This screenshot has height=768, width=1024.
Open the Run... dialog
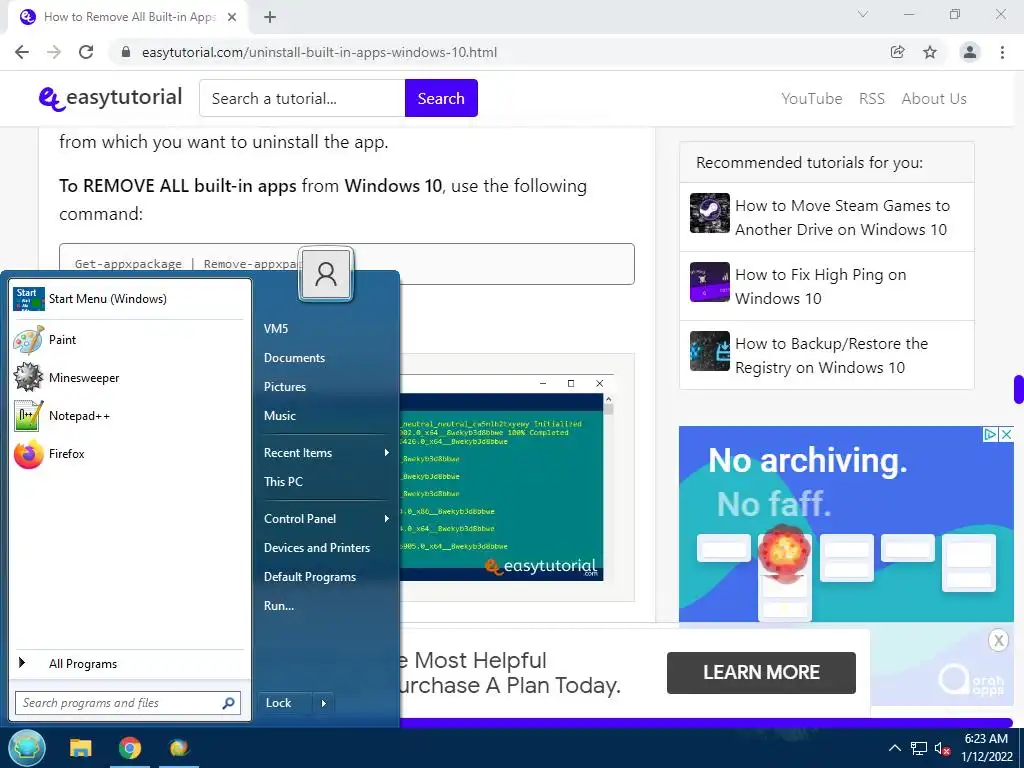tap(279, 605)
